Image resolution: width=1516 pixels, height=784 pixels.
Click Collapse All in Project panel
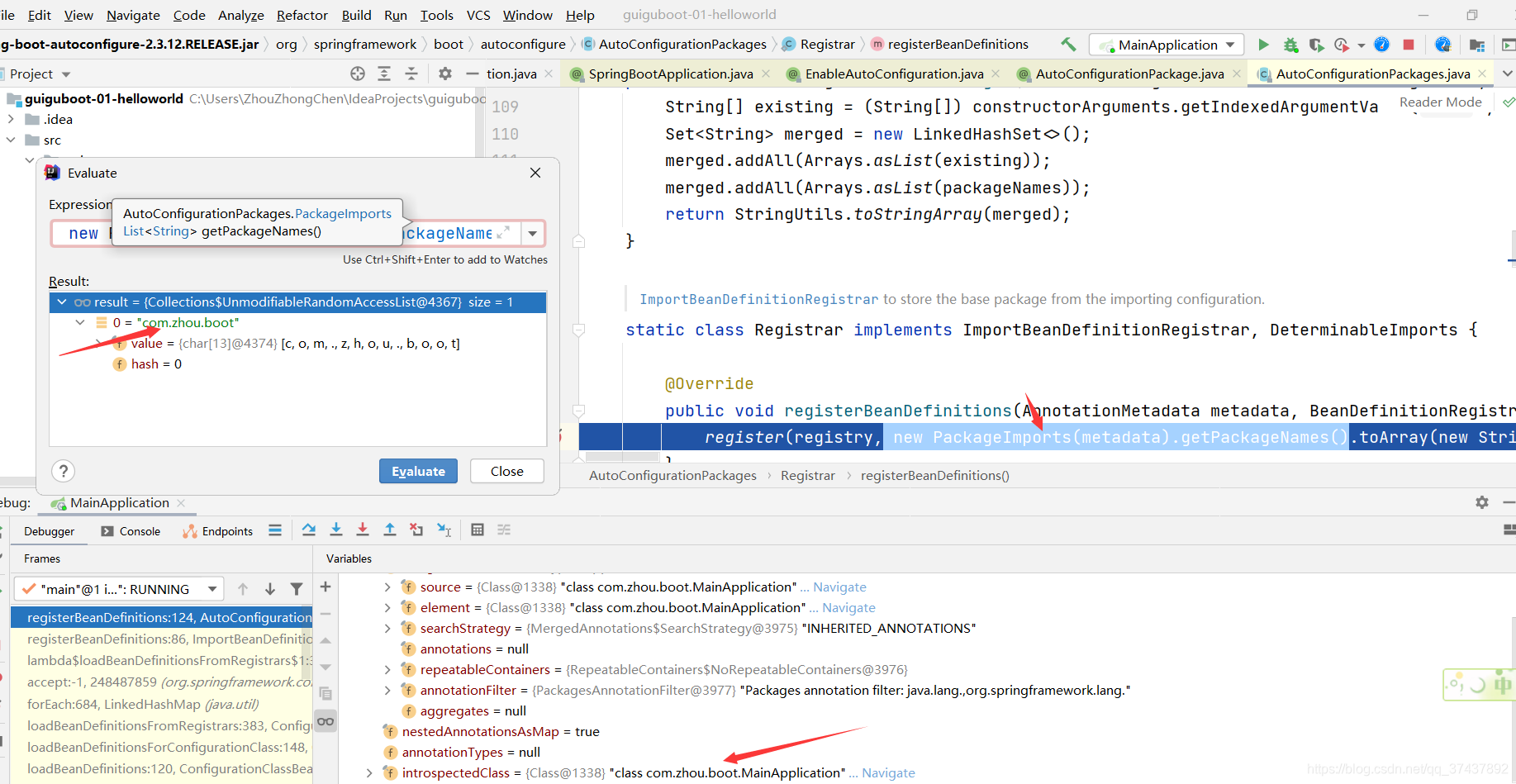coord(411,74)
